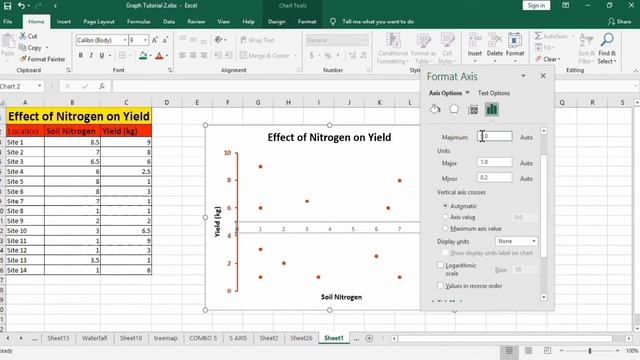Click Tell me what you want to do
The width and height of the screenshot is (640, 360).
(378, 22)
